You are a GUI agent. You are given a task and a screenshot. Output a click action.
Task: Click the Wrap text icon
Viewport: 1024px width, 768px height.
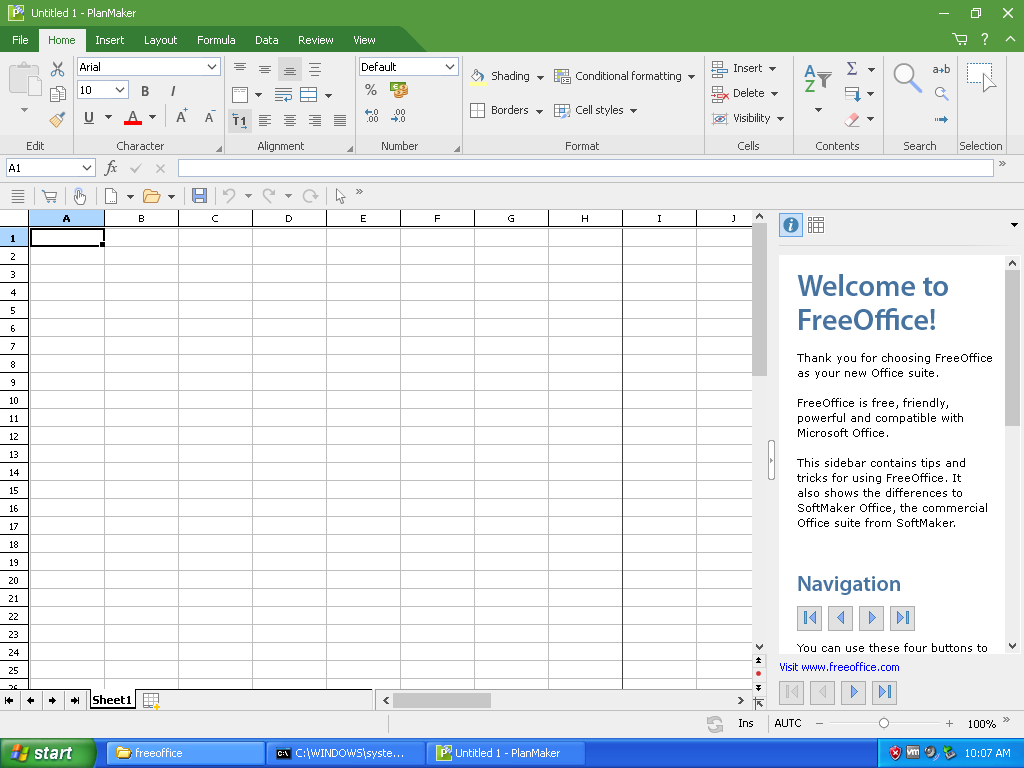click(283, 95)
